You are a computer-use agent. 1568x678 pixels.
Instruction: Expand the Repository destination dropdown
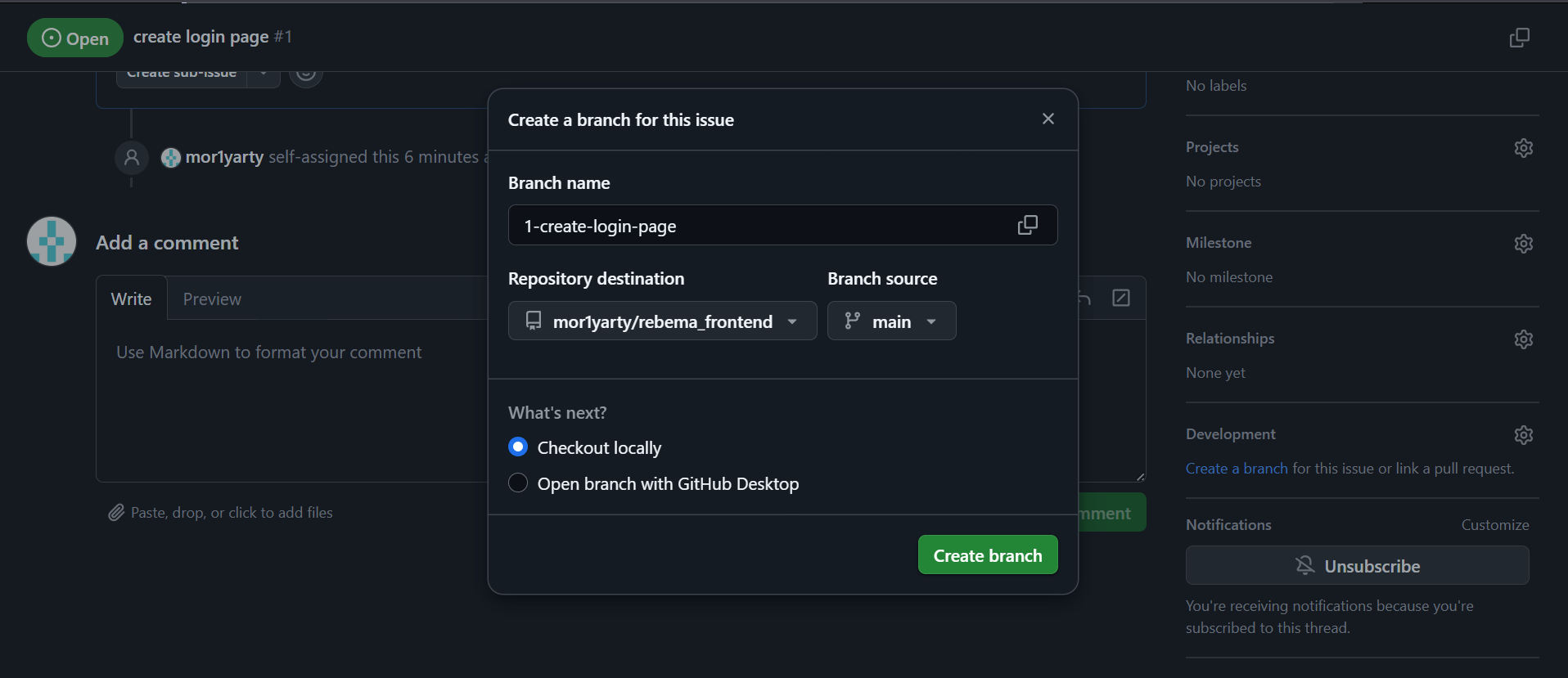[x=662, y=321]
